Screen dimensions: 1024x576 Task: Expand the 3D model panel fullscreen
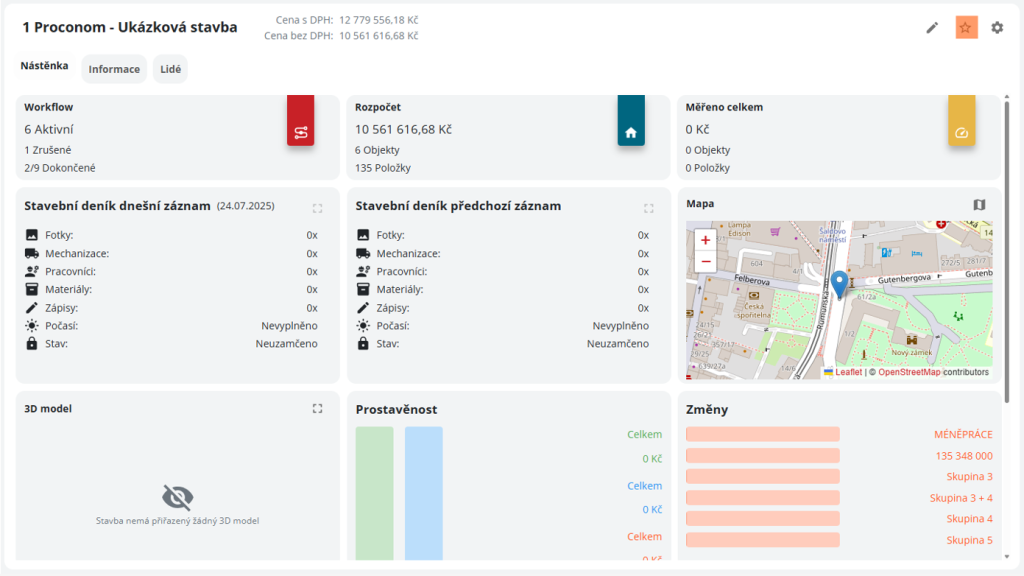(x=317, y=408)
